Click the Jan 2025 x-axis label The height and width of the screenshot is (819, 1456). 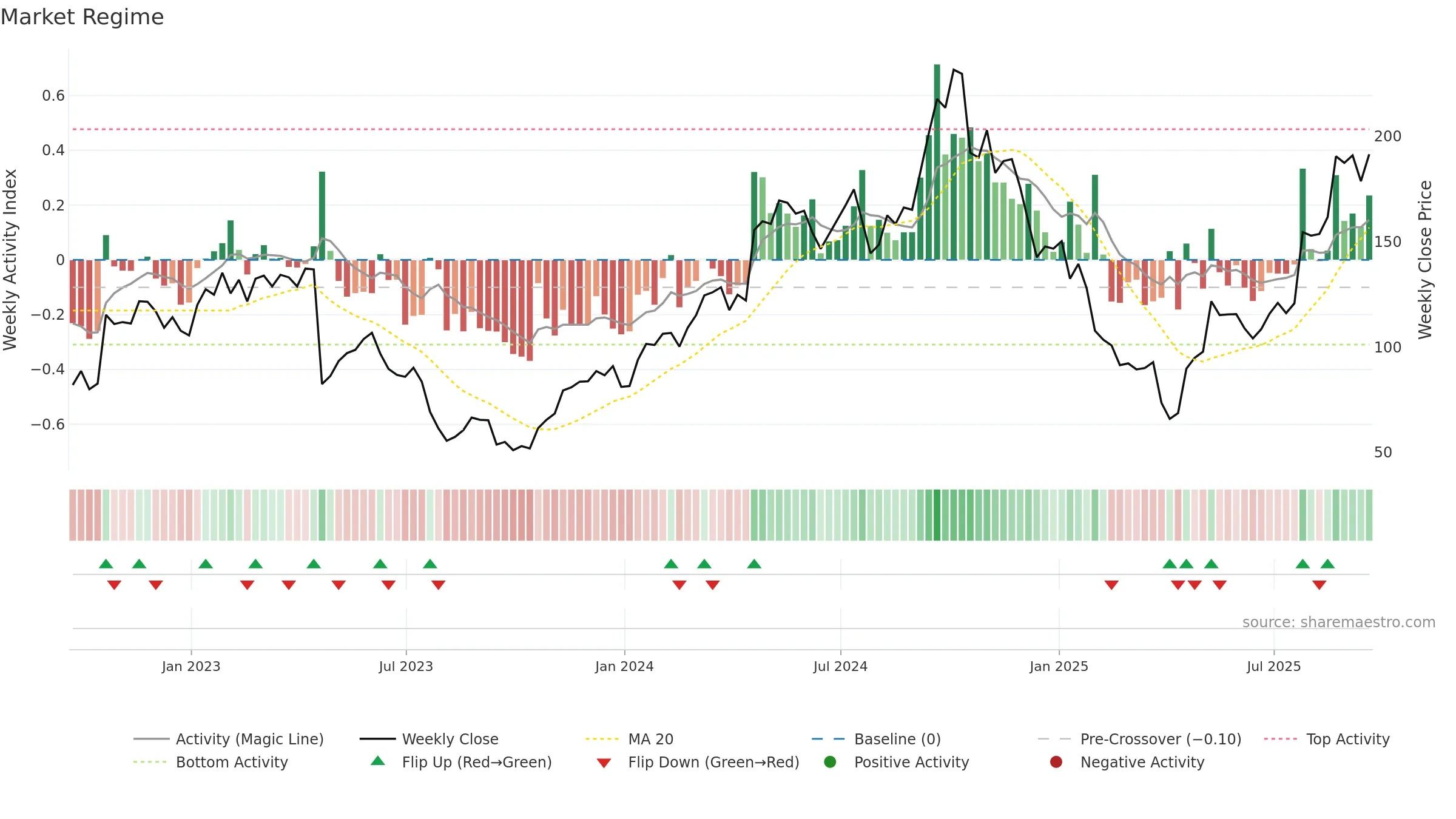click(1059, 666)
